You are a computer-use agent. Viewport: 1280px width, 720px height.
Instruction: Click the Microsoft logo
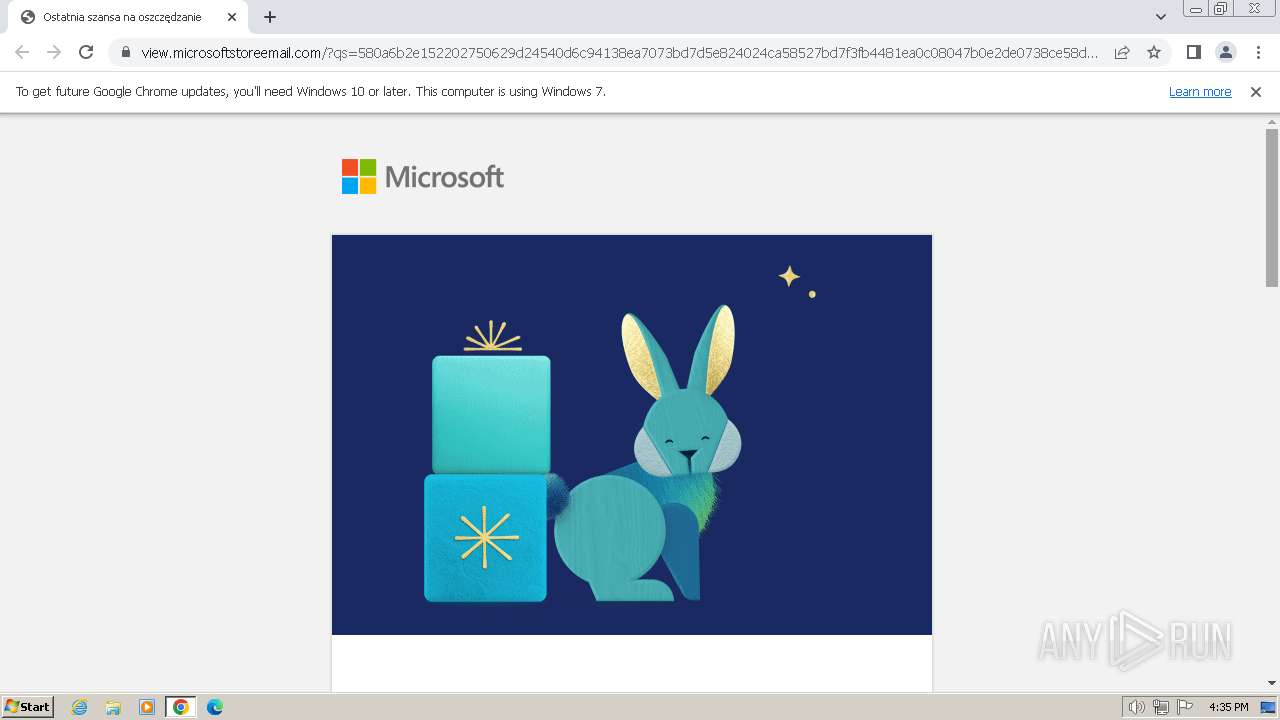point(423,177)
